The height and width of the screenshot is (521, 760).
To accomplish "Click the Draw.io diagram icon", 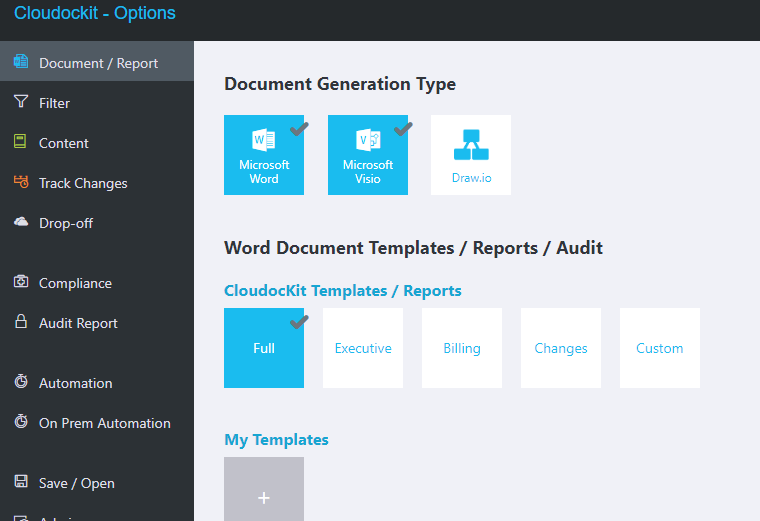I will coord(471,144).
